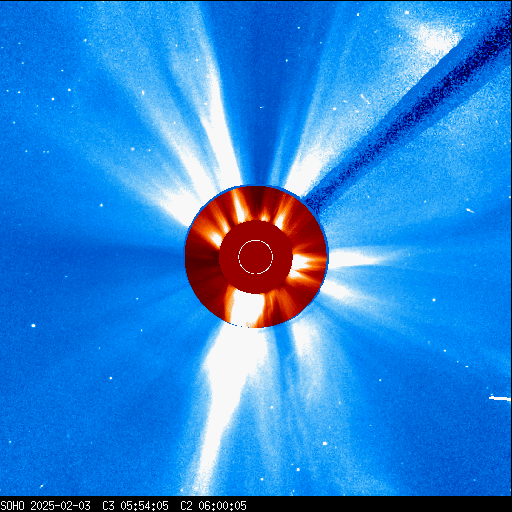Click the narrow streamer right of red disk

(x=358, y=258)
